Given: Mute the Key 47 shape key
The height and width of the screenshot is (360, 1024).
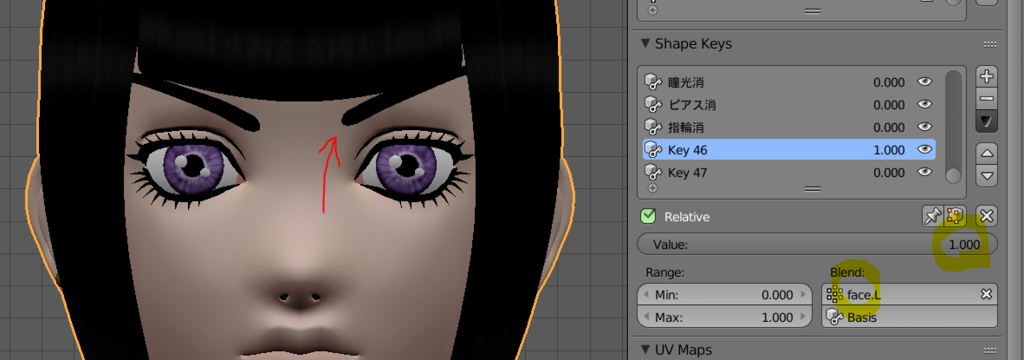Looking at the screenshot, I should pyautogui.click(x=924, y=172).
